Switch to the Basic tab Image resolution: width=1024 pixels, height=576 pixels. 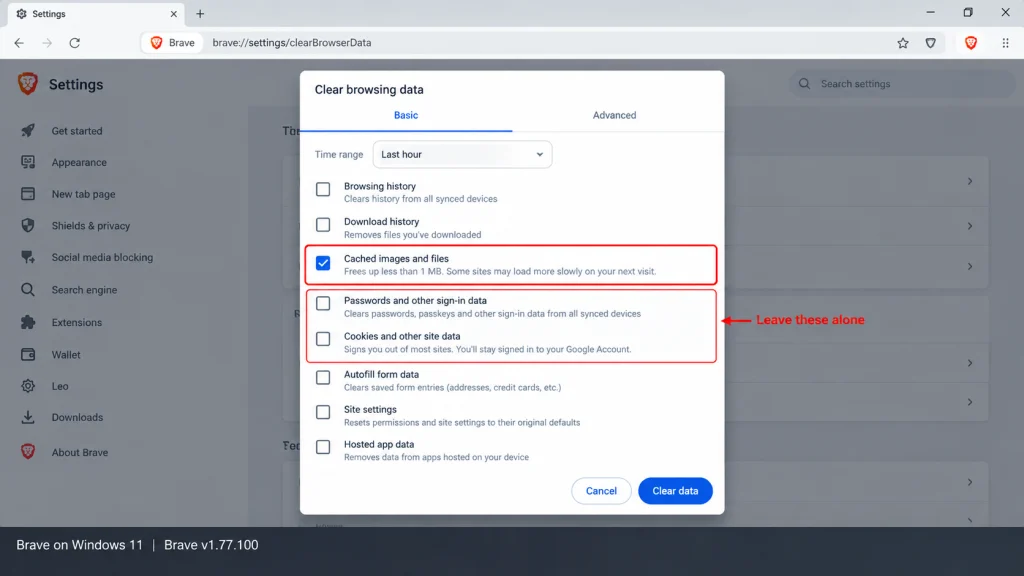(406, 116)
